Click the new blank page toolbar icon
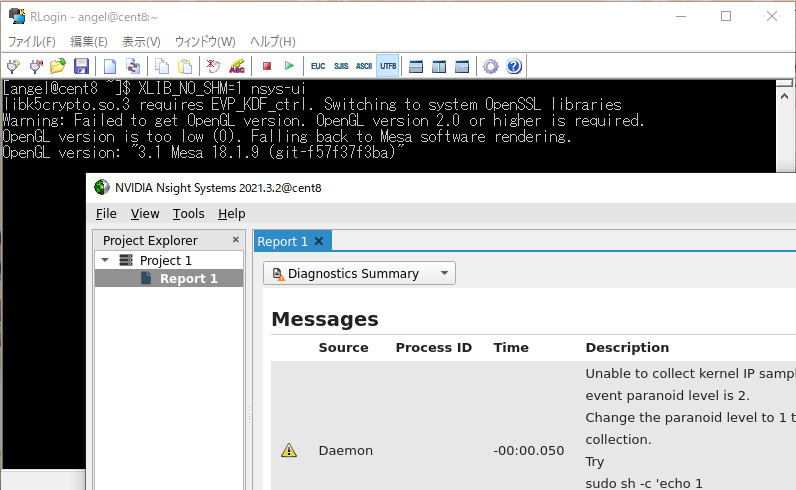Image resolution: width=796 pixels, height=490 pixels. [110, 66]
